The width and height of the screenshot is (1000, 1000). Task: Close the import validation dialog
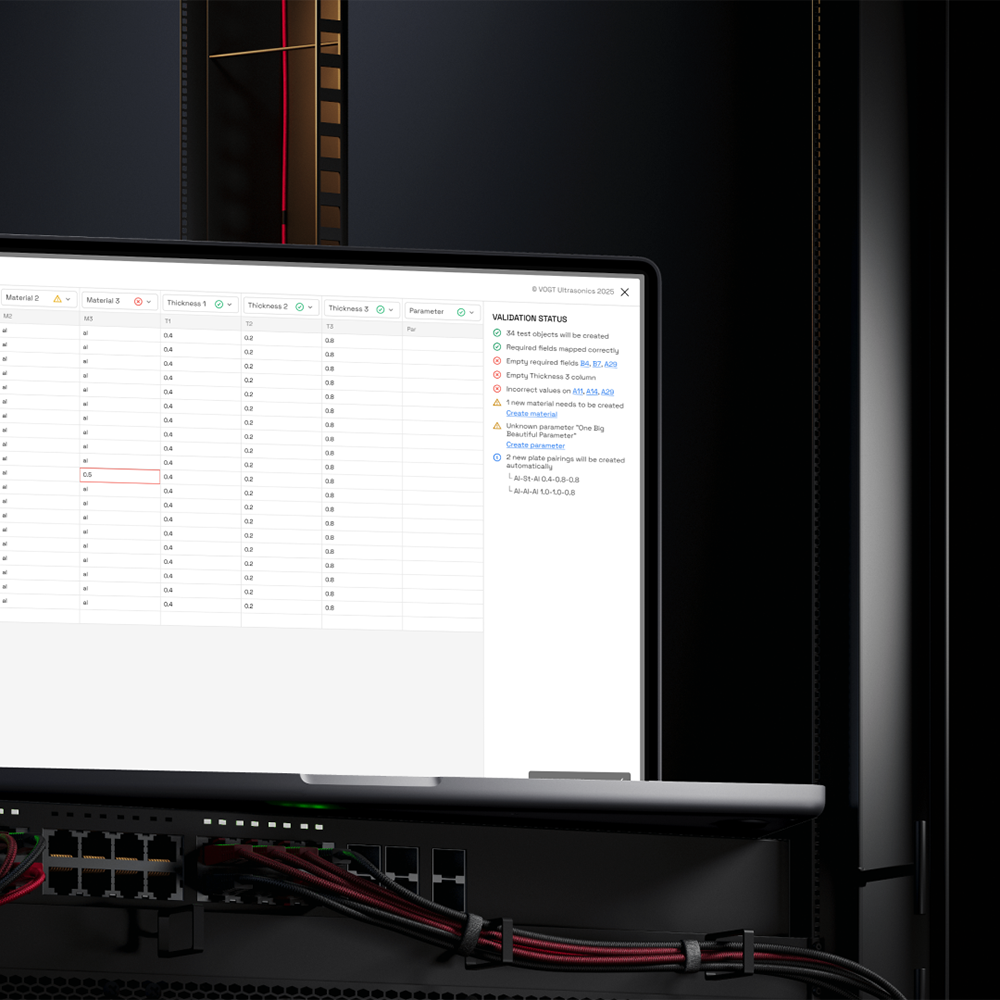click(x=625, y=292)
